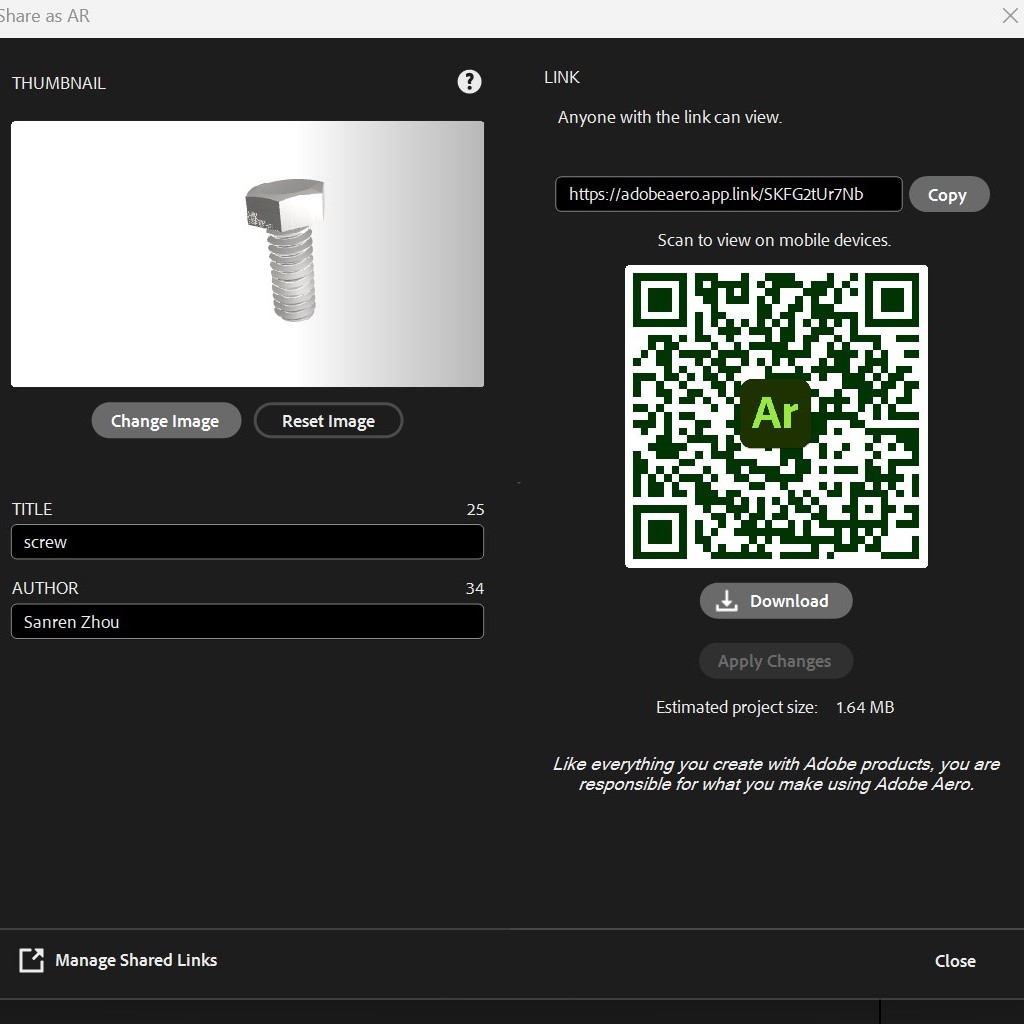Click the Manage Shared Links external-link icon
The height and width of the screenshot is (1024, 1024).
click(32, 960)
